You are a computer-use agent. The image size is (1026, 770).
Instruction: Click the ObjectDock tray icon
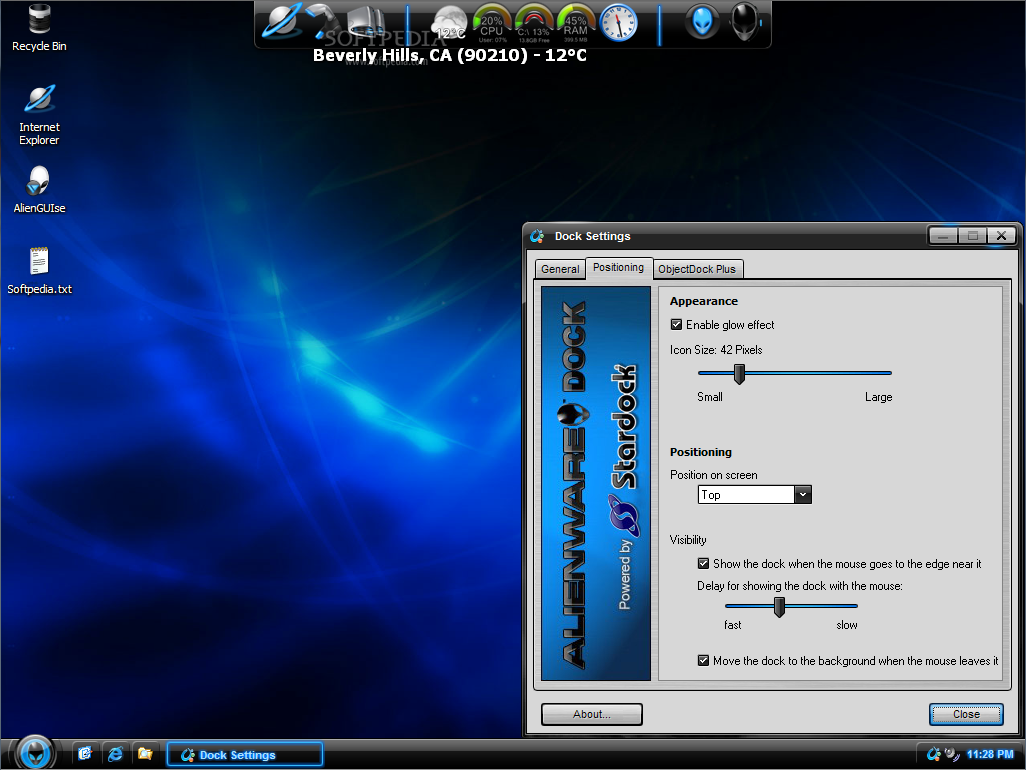[934, 754]
